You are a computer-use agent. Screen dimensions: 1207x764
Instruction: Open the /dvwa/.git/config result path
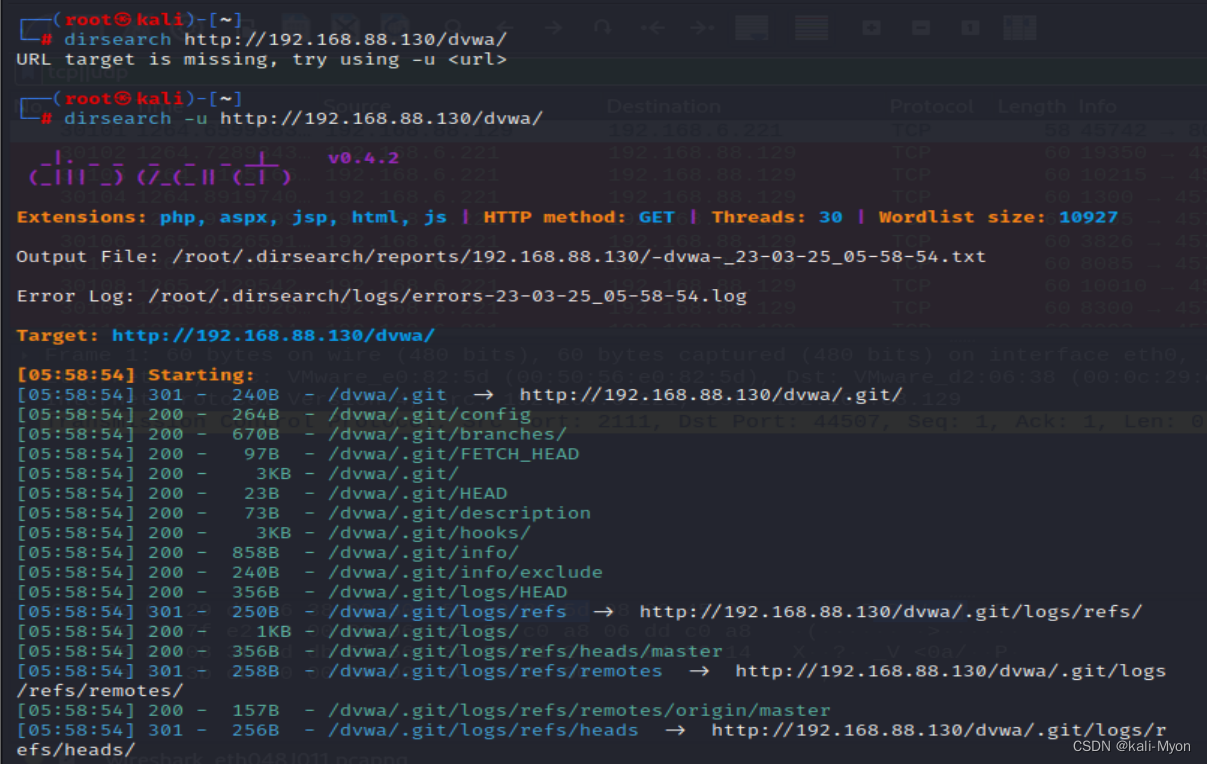(x=429, y=414)
